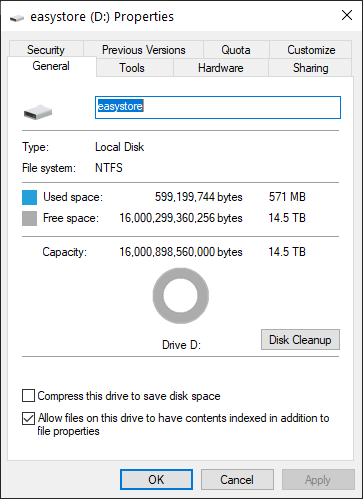Viewport: 363px width, 499px height.
Task: Click the 'Local Disk' type value
Action: (x=120, y=147)
